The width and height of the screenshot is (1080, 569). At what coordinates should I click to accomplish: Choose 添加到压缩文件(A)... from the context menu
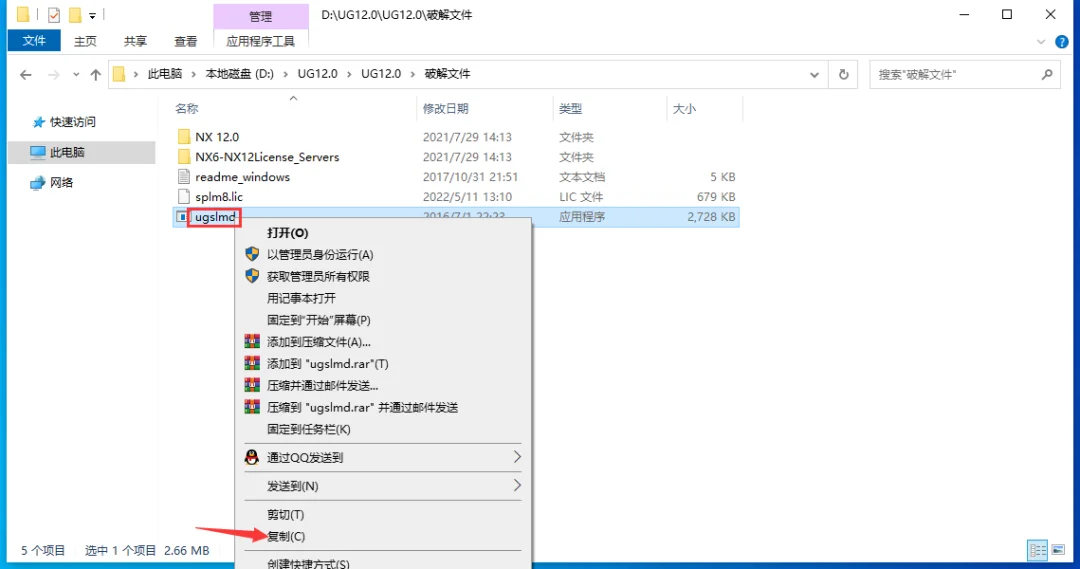318,342
